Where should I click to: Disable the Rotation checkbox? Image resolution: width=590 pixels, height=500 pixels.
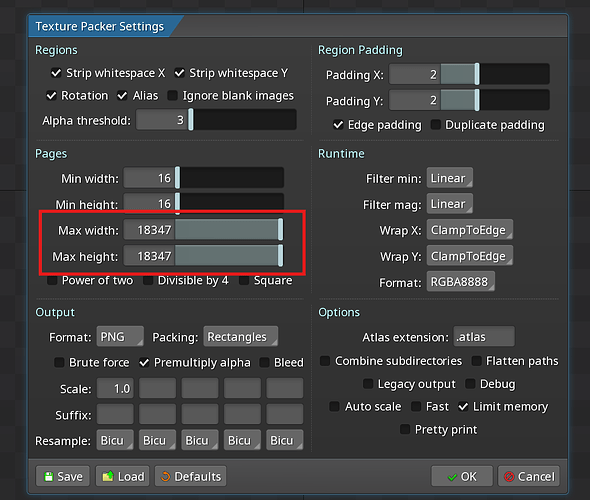pos(51,96)
